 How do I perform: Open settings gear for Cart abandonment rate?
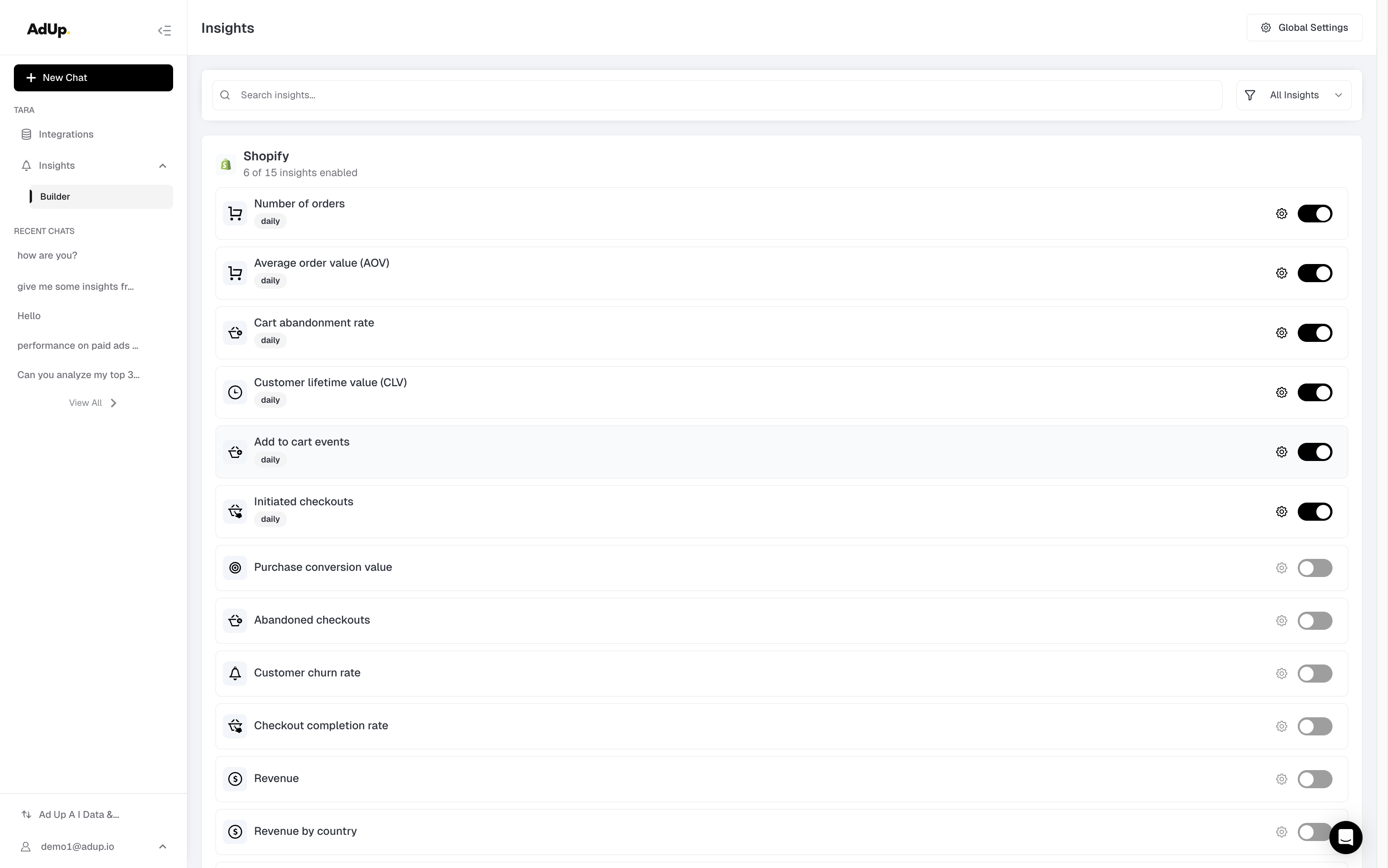[x=1281, y=333]
